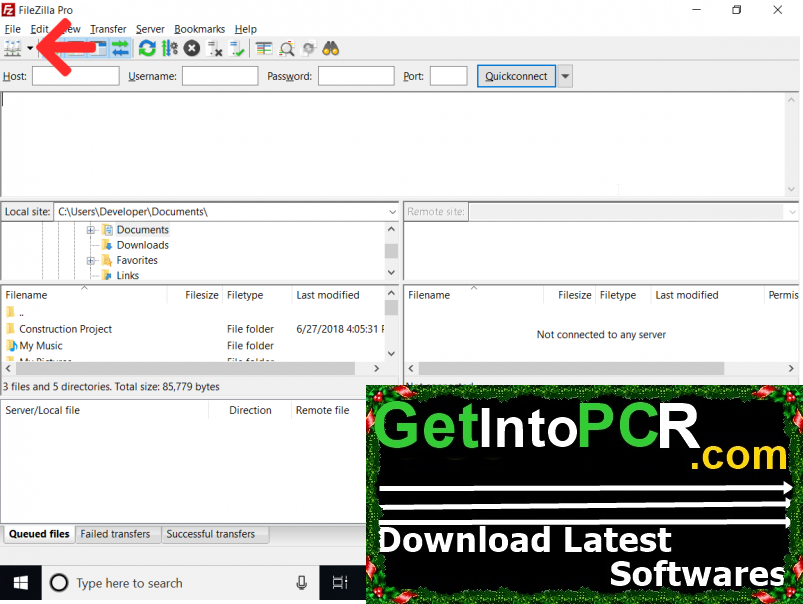Click My Music folder icon
Image resolution: width=803 pixels, height=604 pixels.
11,346
